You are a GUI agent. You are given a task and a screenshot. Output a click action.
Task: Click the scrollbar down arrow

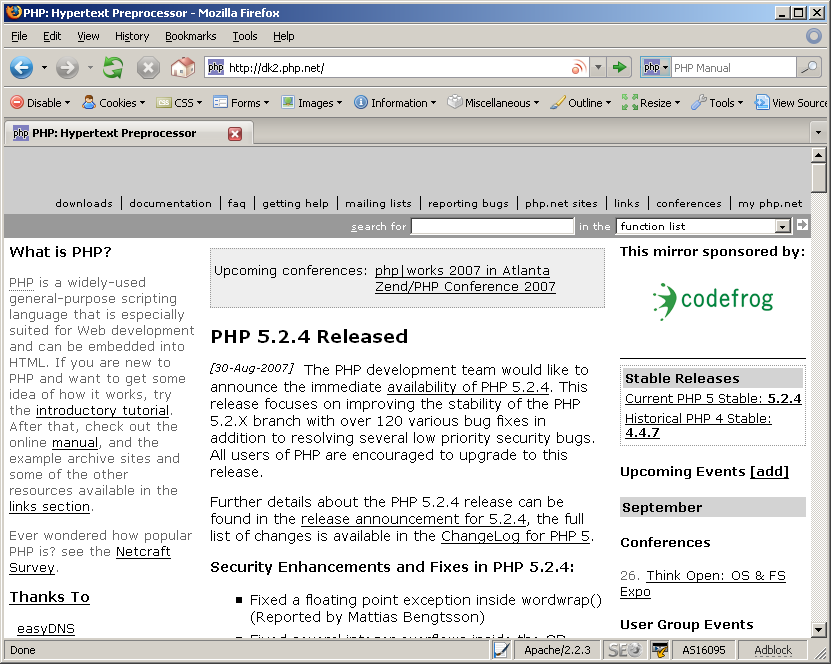(x=818, y=630)
